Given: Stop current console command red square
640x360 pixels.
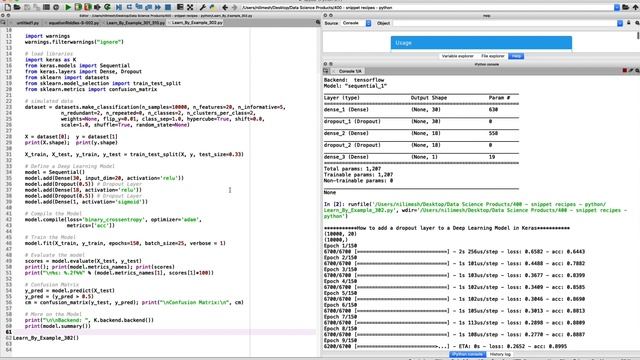Looking at the screenshot, I should 624,71.
